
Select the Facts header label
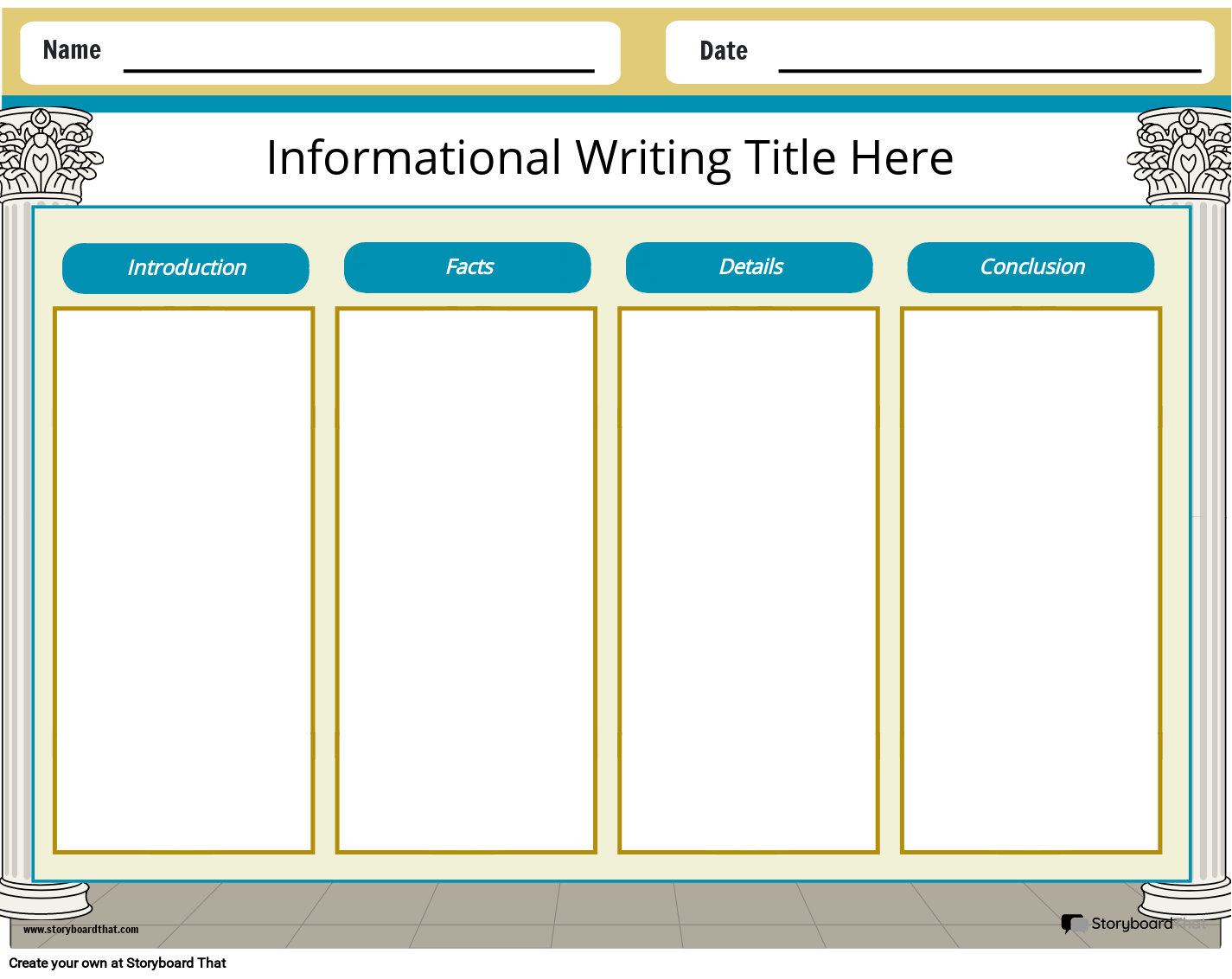[x=468, y=267]
